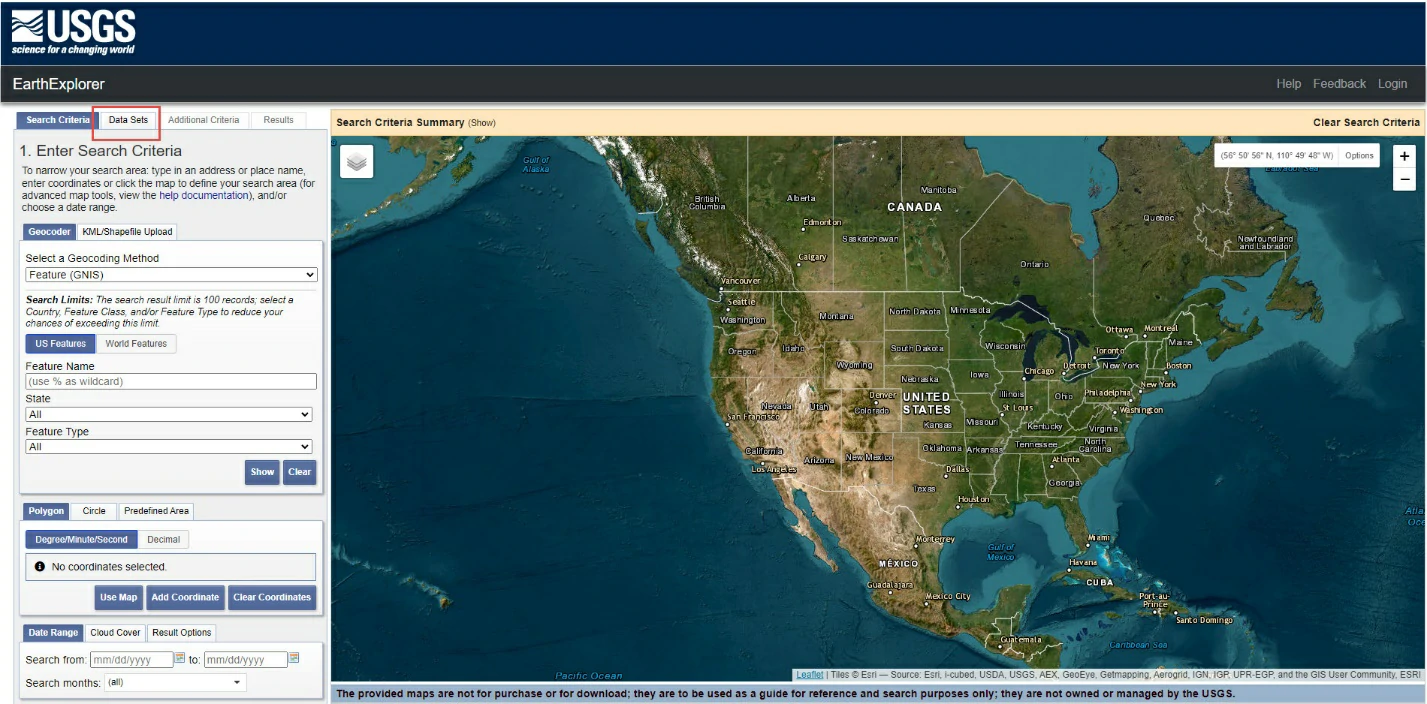Click the USGS logo

point(73,32)
